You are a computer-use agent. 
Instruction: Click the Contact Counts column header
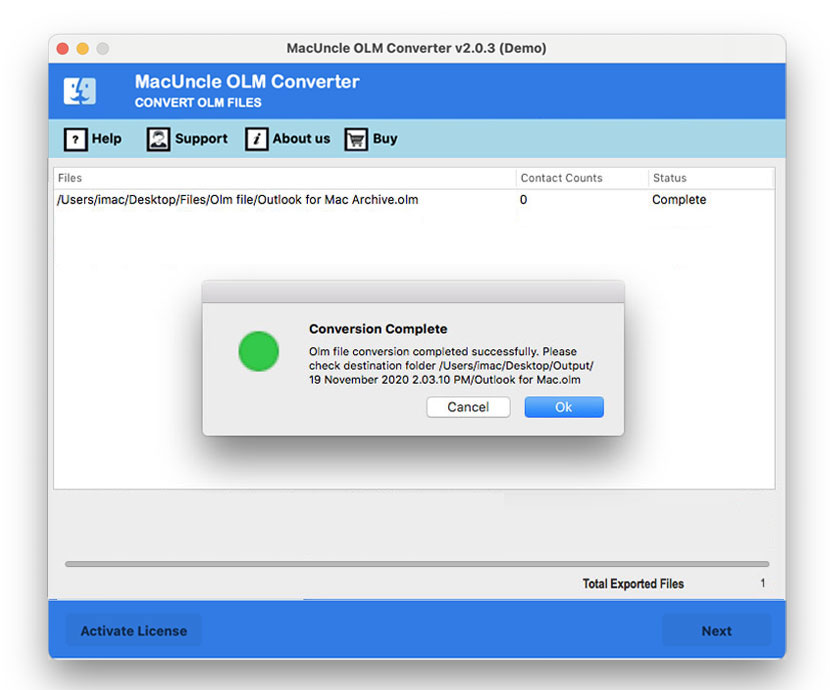point(562,177)
